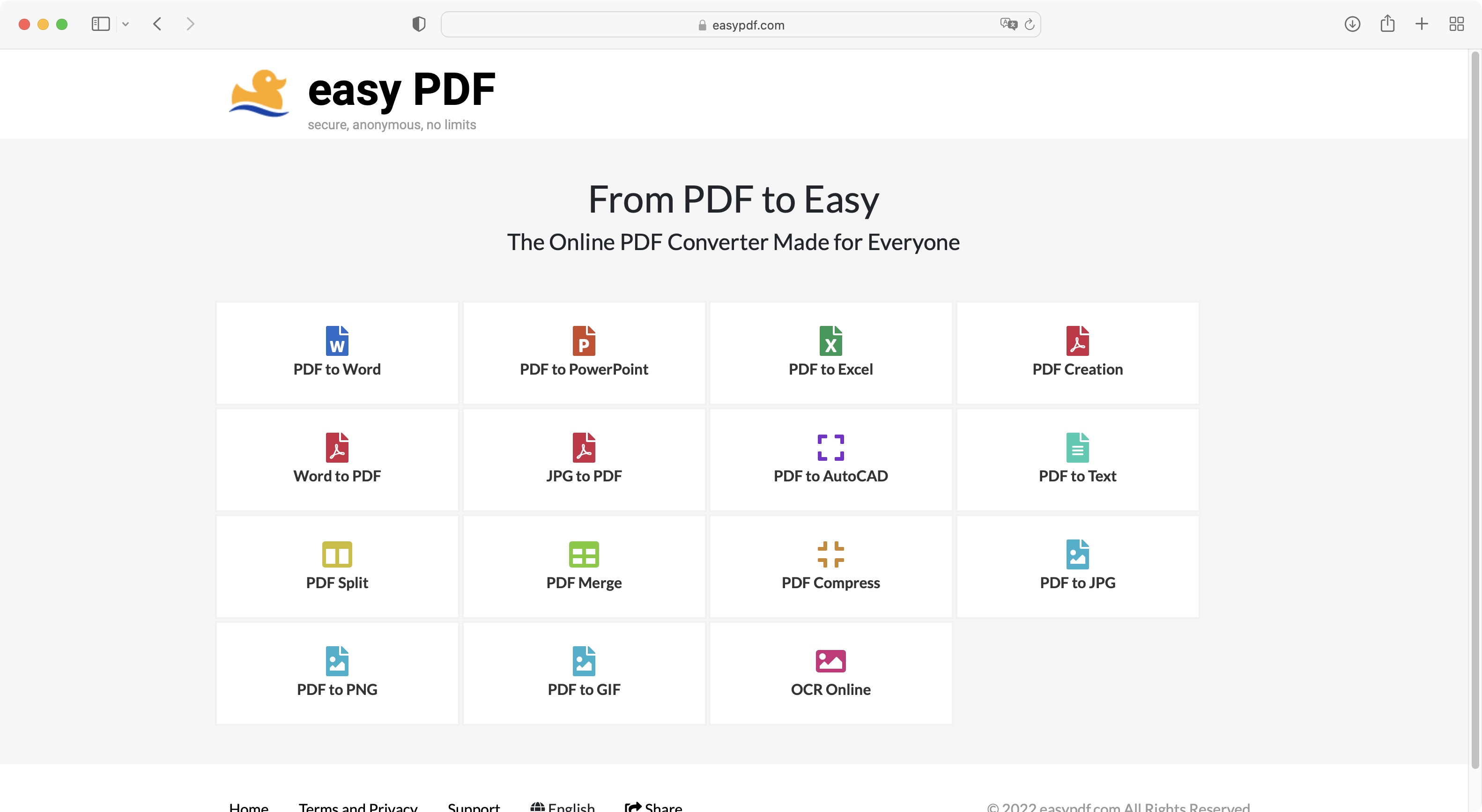Toggle the Safari sidebar button
Screen dimensions: 1482x812
[x=100, y=24]
